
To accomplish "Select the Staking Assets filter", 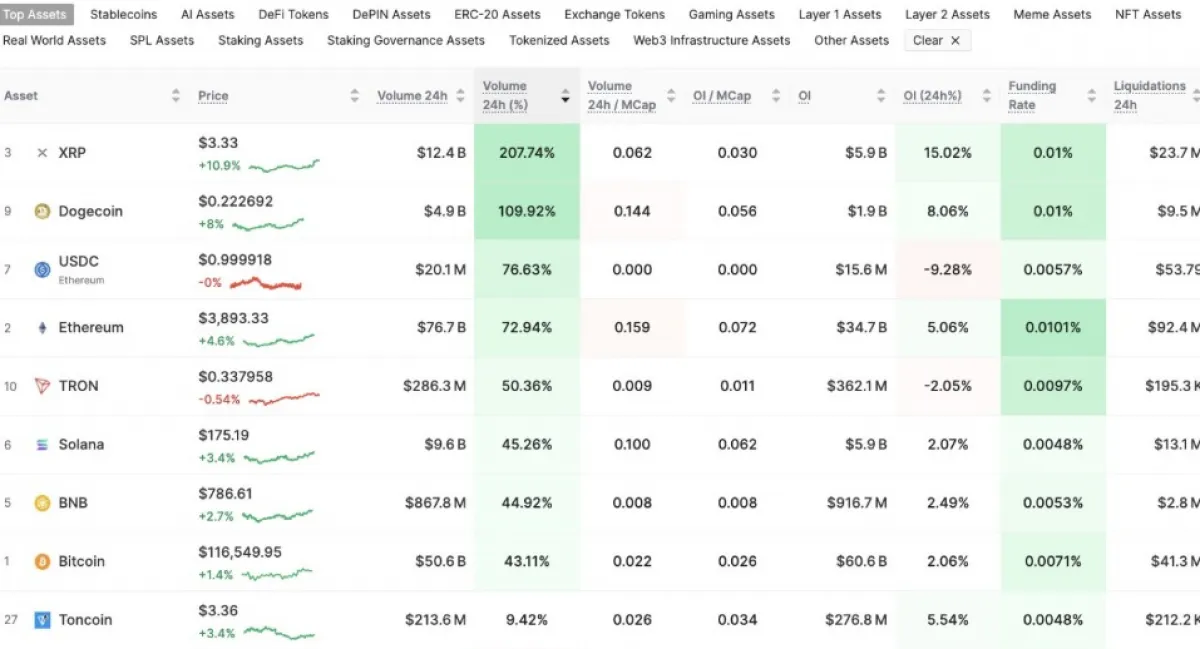I will 261,40.
